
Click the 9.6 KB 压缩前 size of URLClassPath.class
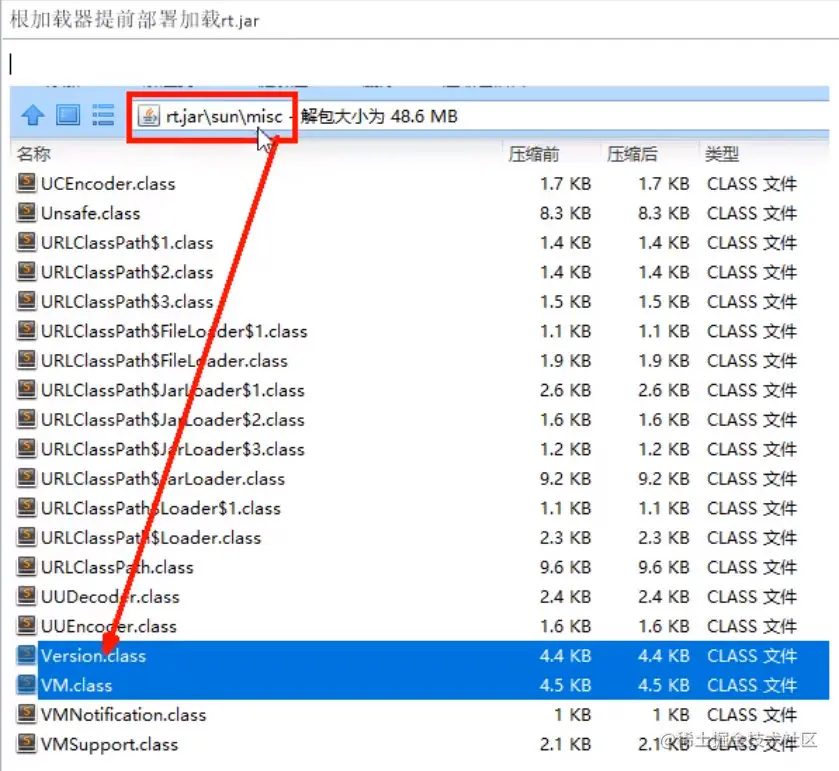565,567
